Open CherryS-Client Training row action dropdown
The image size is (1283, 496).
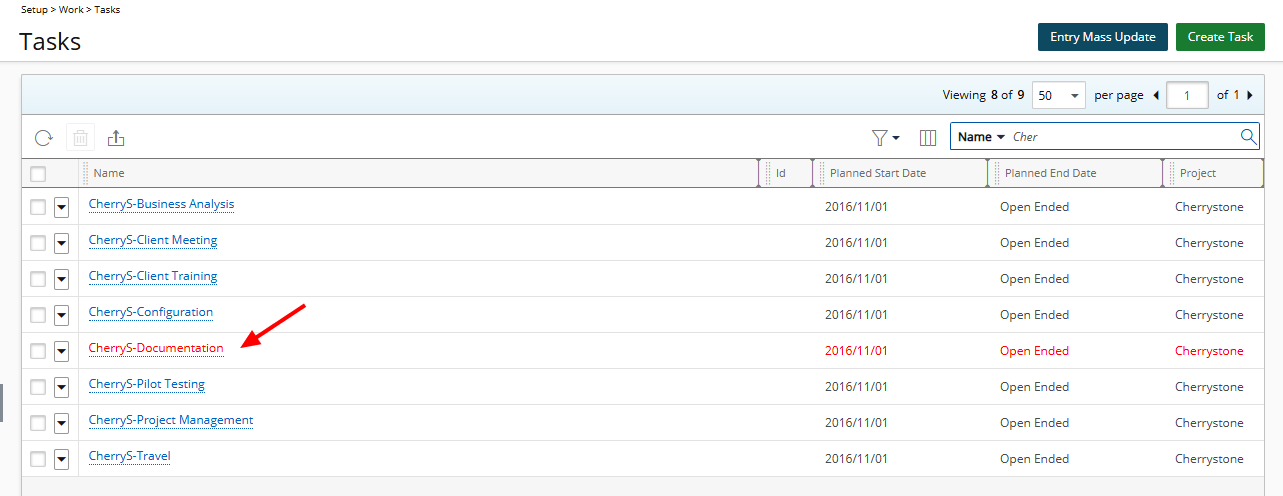[61, 279]
